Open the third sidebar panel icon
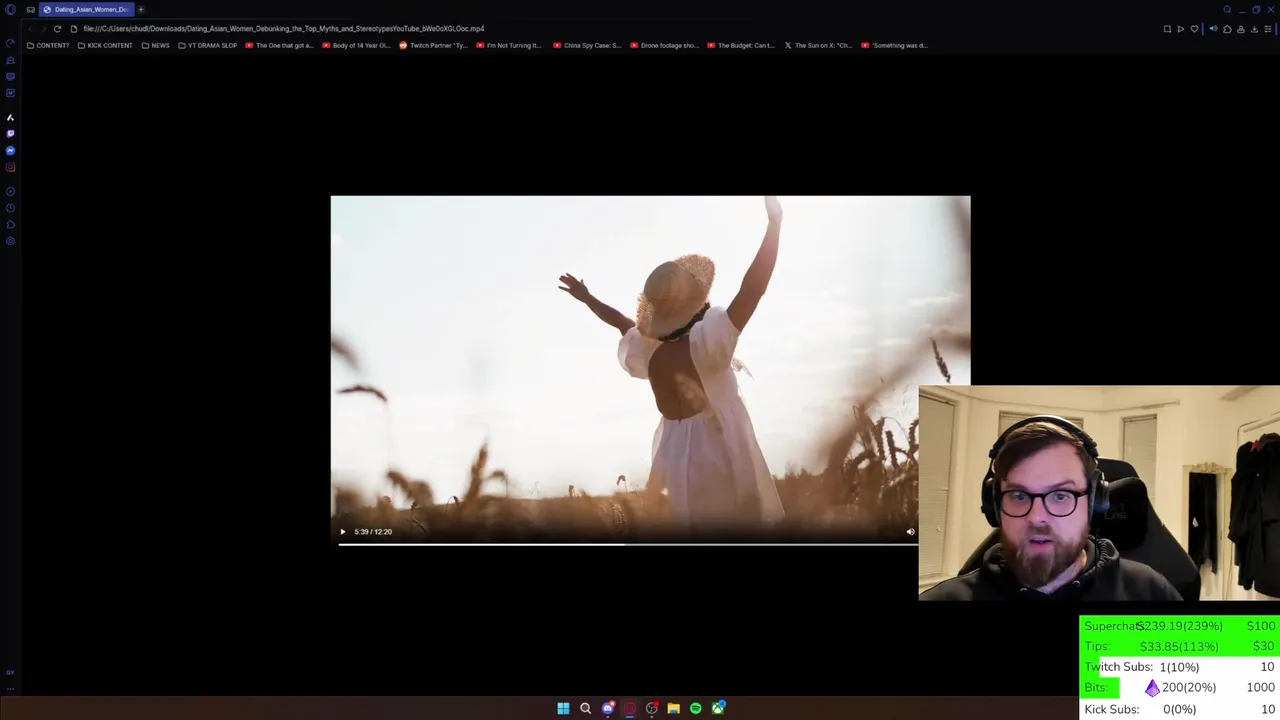The image size is (1280, 720). click(x=10, y=76)
